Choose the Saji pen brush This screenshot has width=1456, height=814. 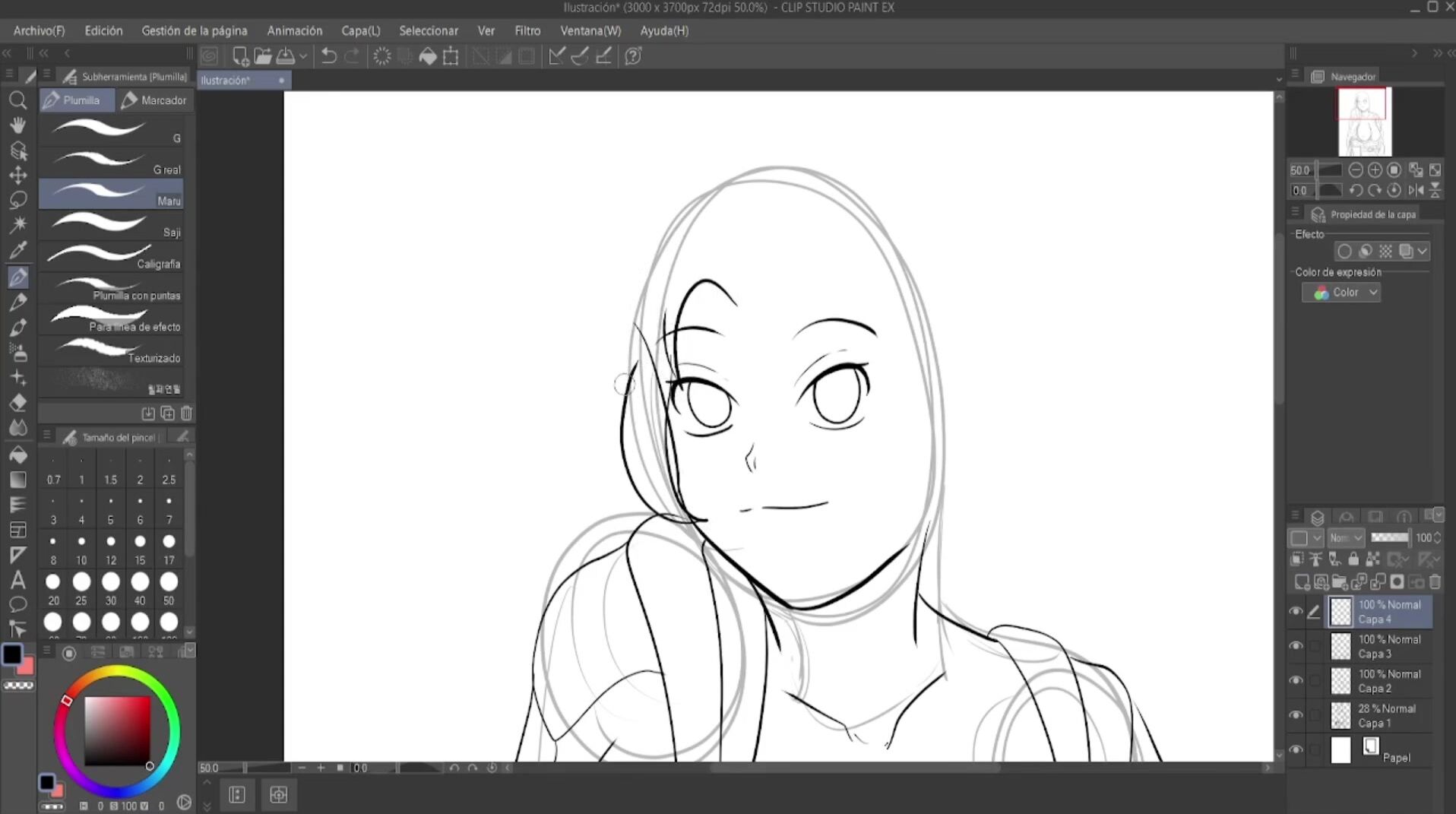coord(111,226)
